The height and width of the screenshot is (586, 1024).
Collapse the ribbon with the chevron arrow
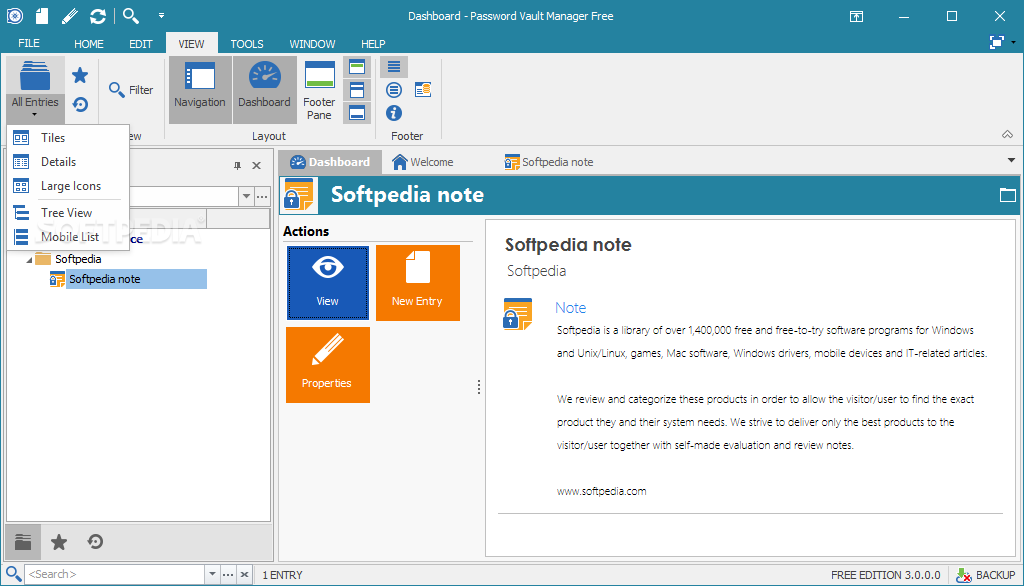pos(1008,135)
